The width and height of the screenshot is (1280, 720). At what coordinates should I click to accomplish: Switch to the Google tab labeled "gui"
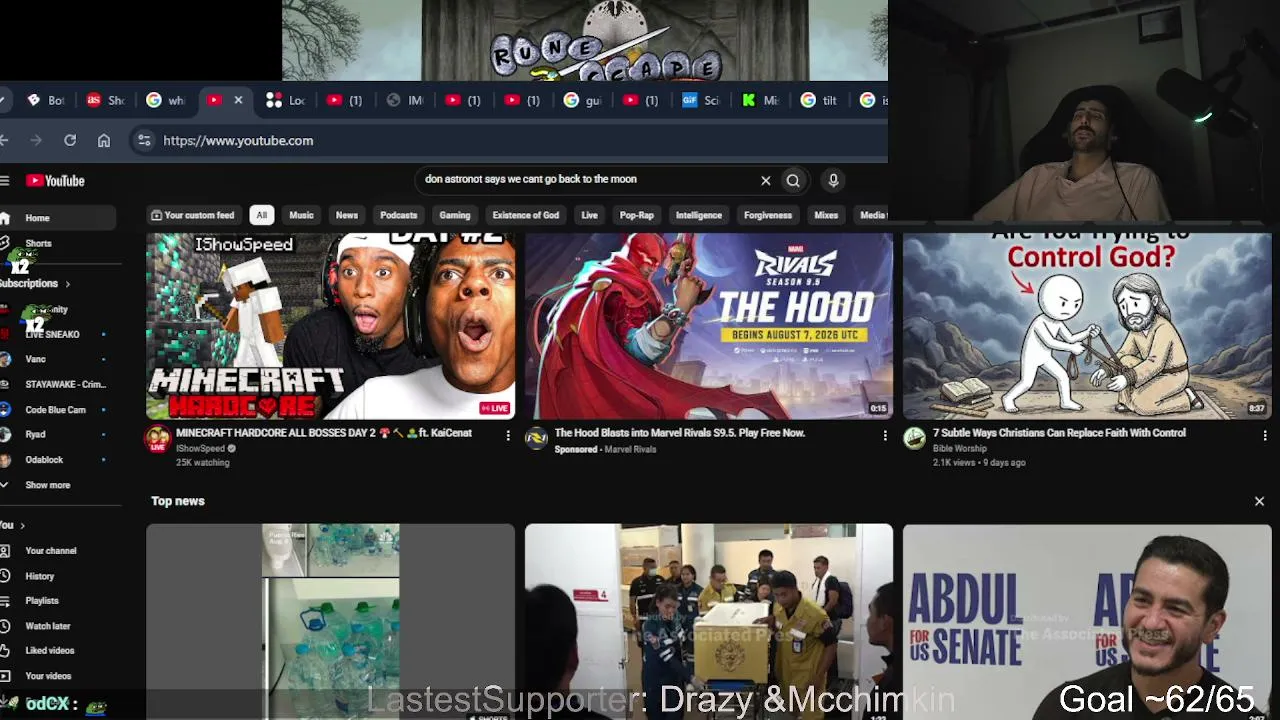pyautogui.click(x=582, y=100)
